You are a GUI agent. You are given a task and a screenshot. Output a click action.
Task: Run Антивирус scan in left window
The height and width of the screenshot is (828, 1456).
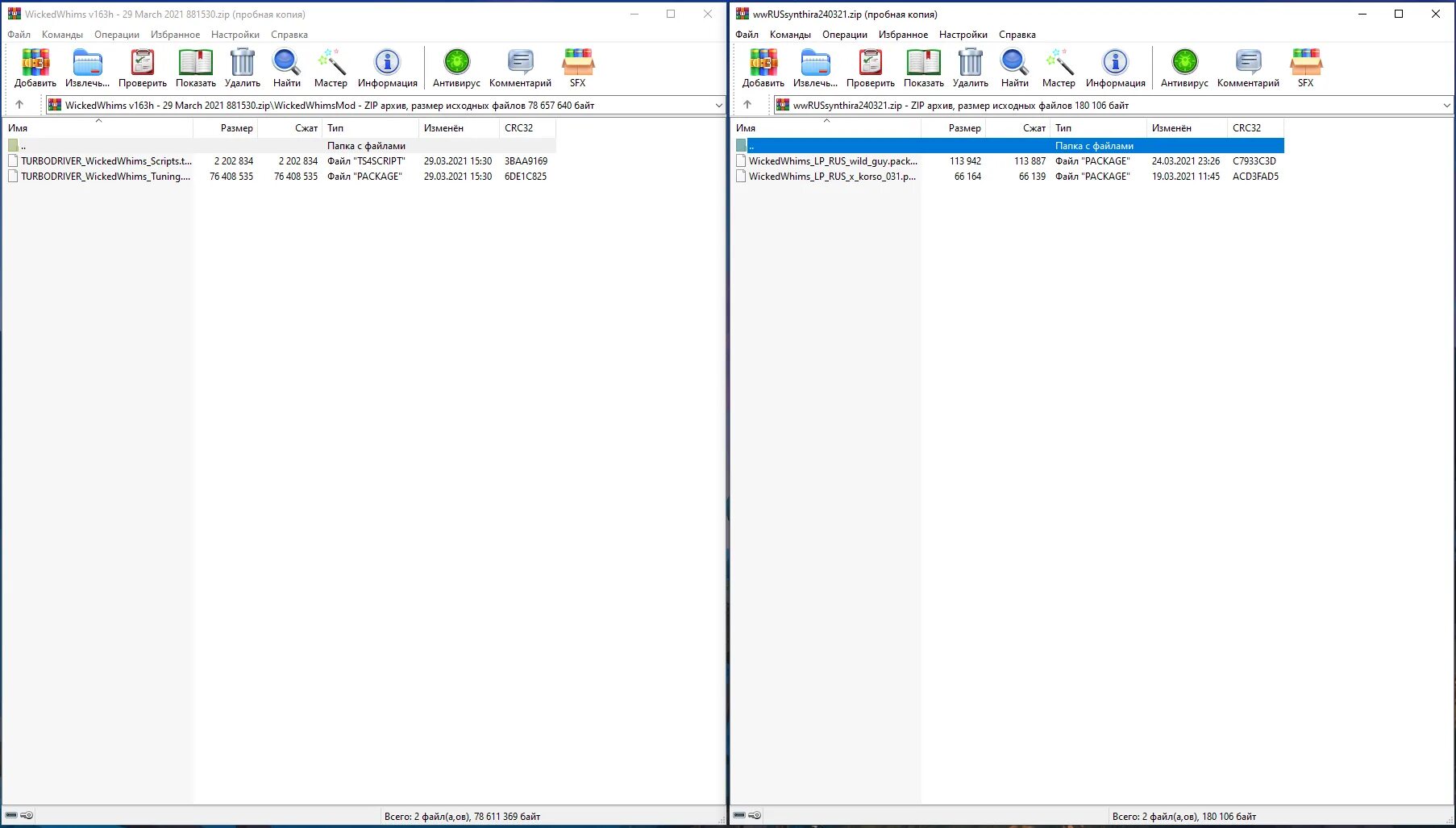[x=456, y=68]
